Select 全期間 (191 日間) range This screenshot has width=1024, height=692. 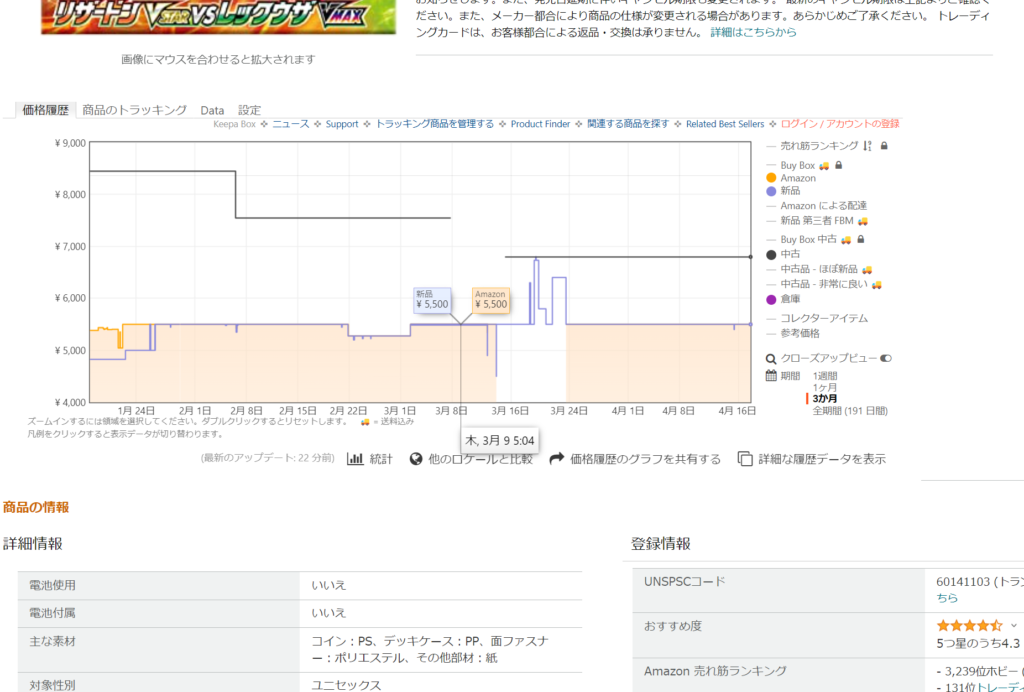(x=850, y=411)
